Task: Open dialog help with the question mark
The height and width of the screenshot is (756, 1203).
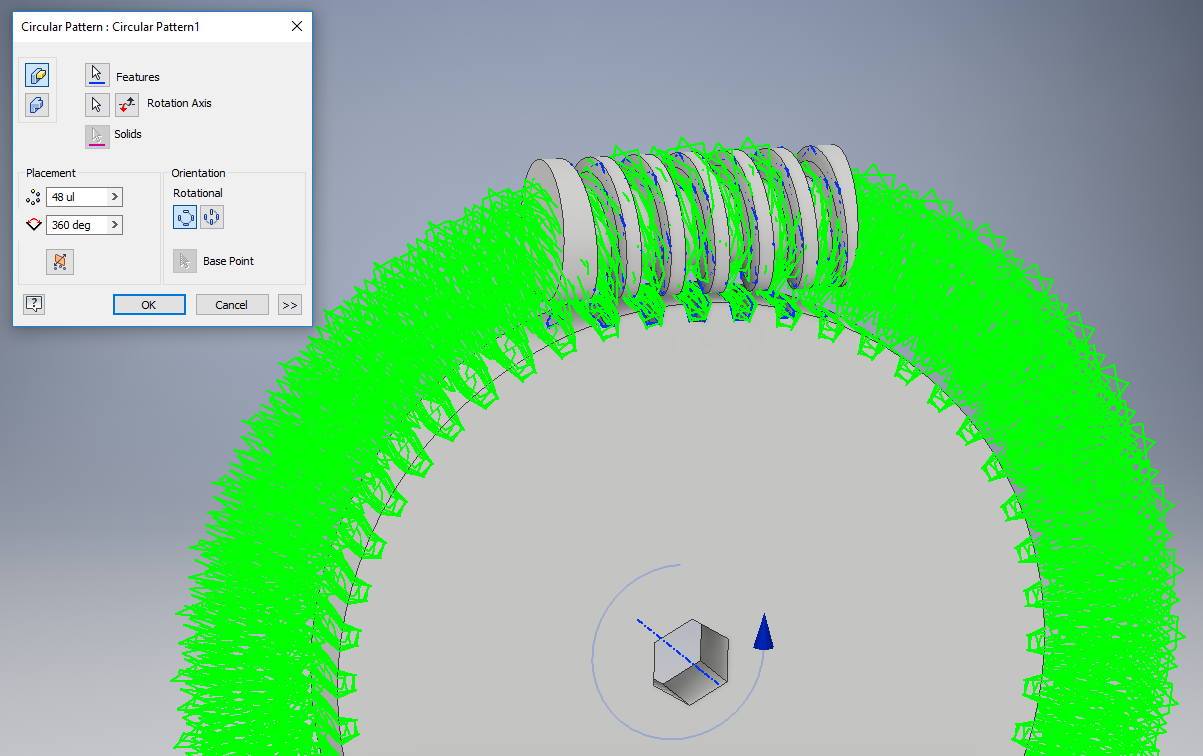Action: (x=34, y=304)
